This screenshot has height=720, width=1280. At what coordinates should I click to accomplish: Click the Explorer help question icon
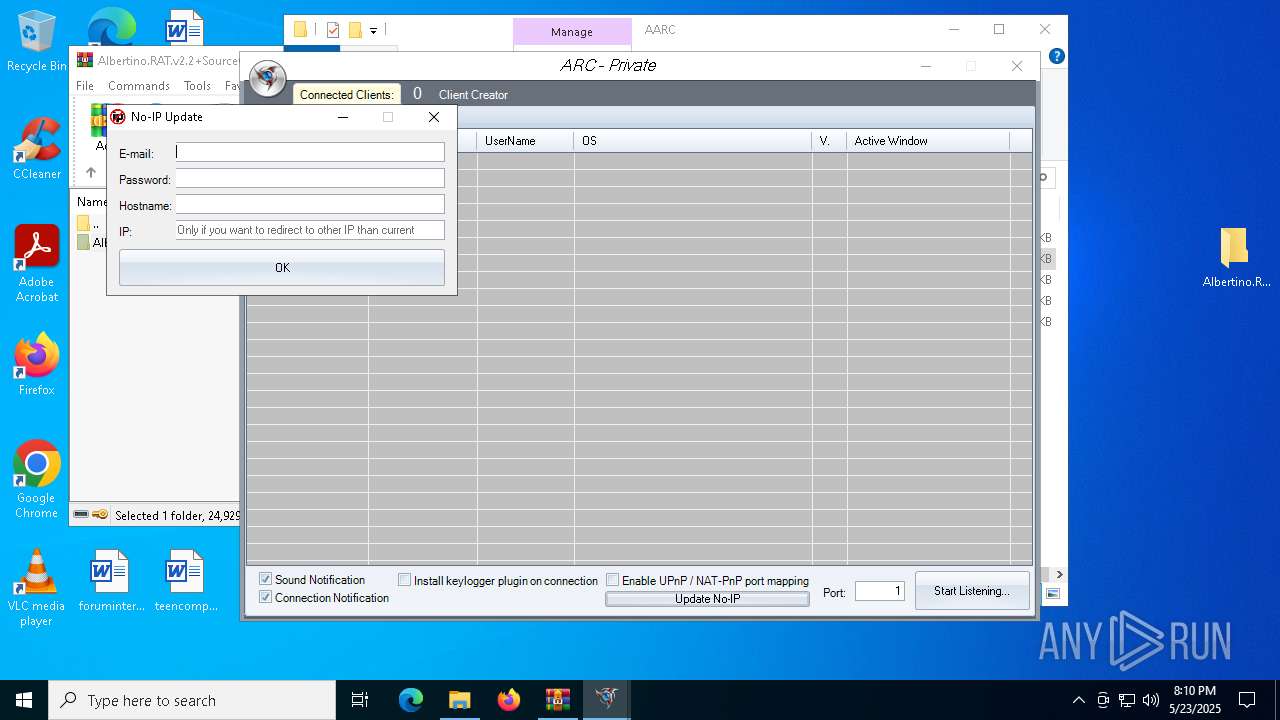(x=1056, y=56)
